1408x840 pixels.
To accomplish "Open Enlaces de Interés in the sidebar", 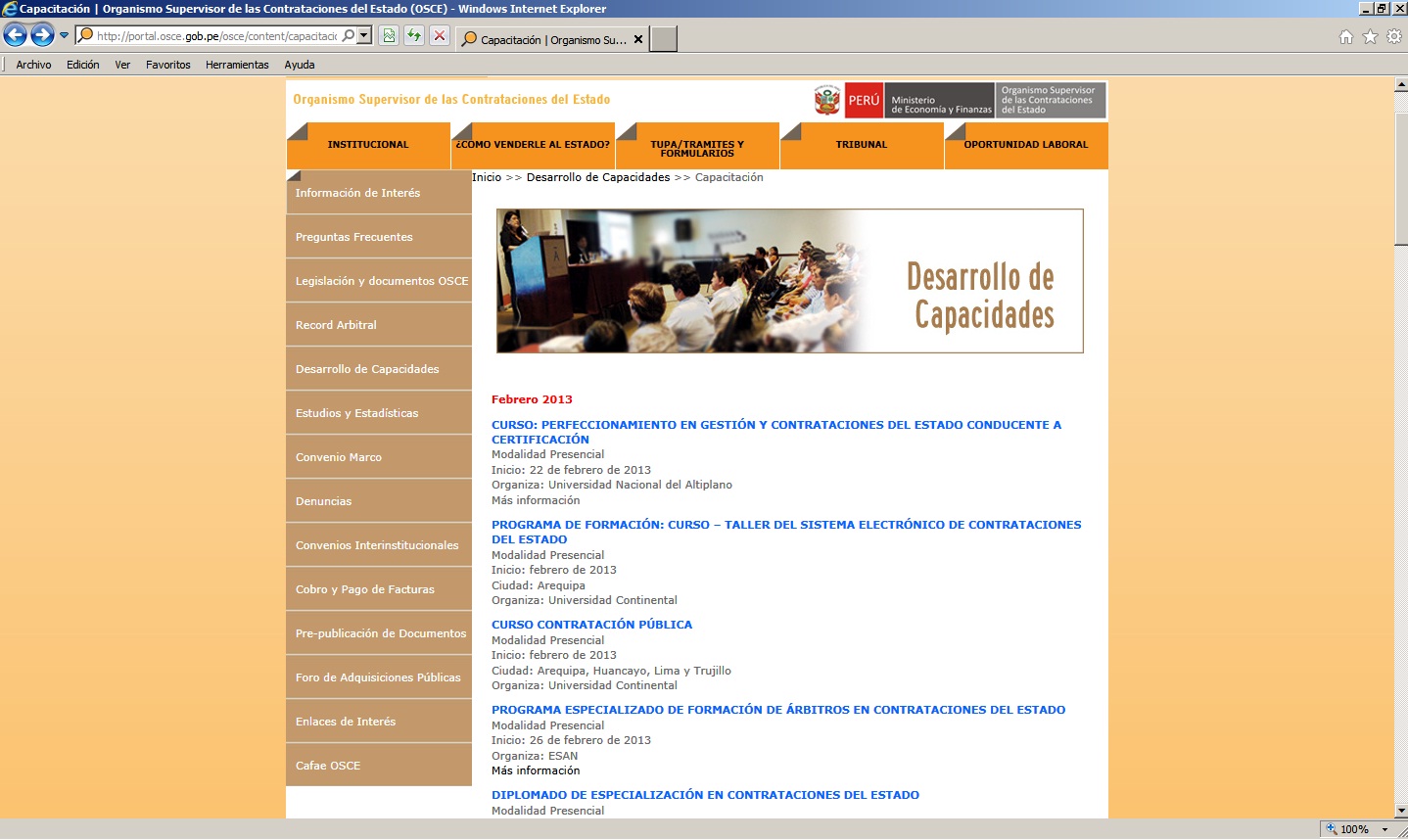I will point(379,722).
